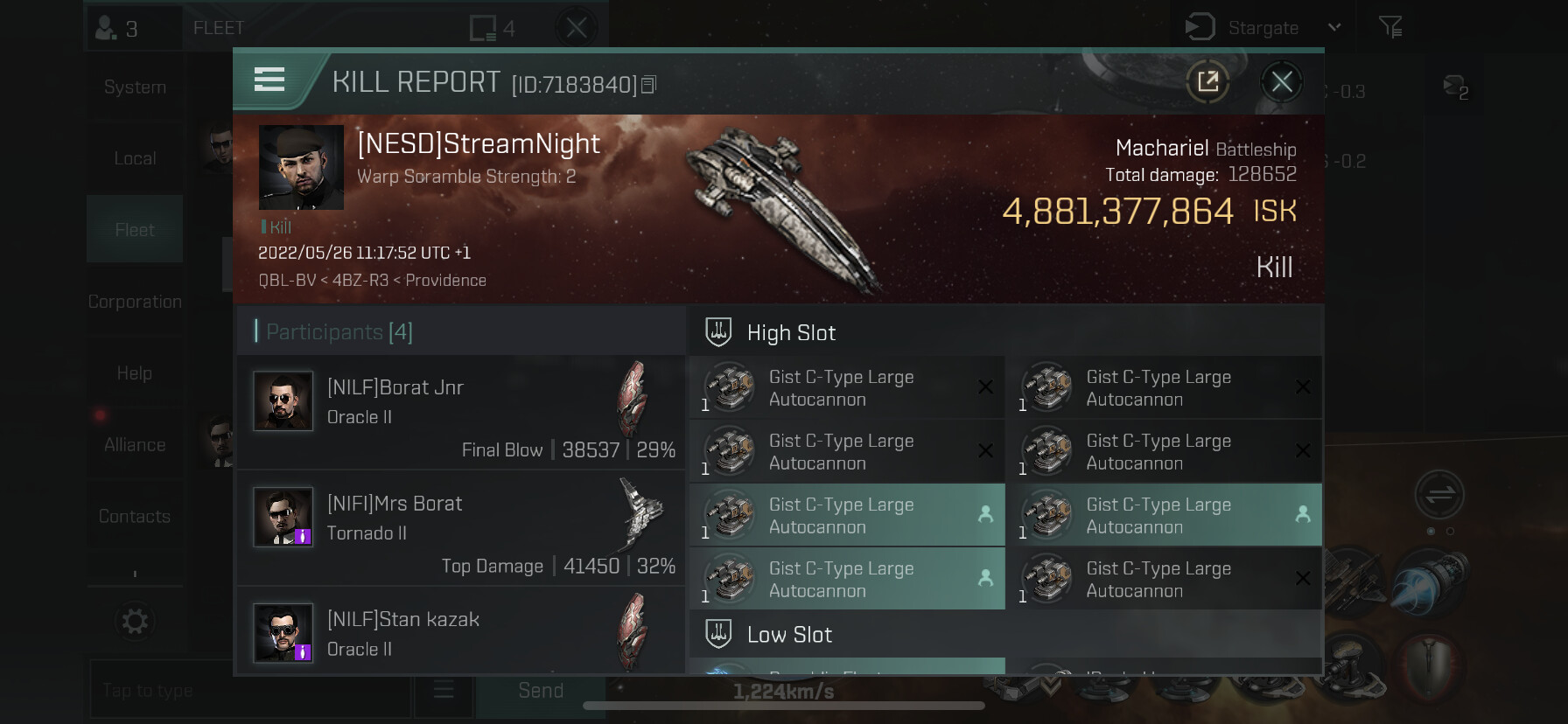
Task: Open chat settings gear icon
Action: [135, 622]
